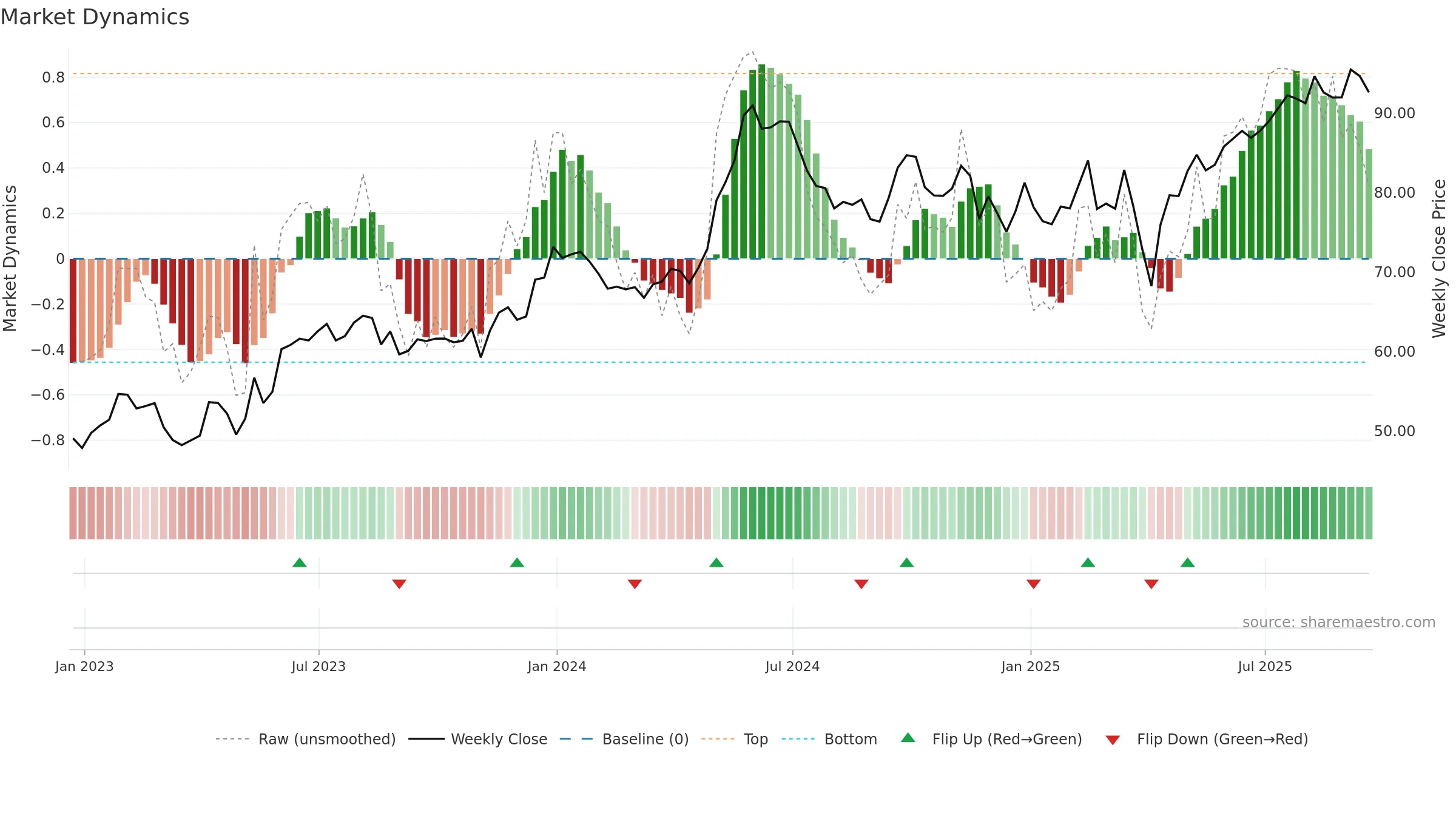
Task: Click 'Flip Up (Red→Green)' legend label
Action: tap(1007, 739)
